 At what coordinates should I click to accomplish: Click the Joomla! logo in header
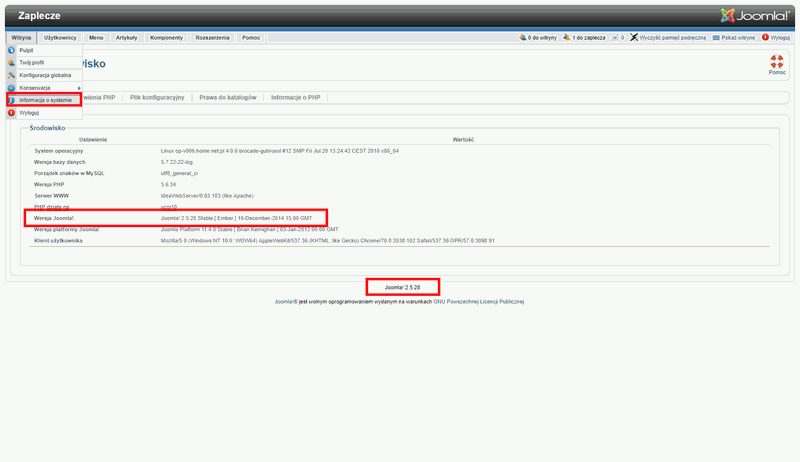coord(755,16)
